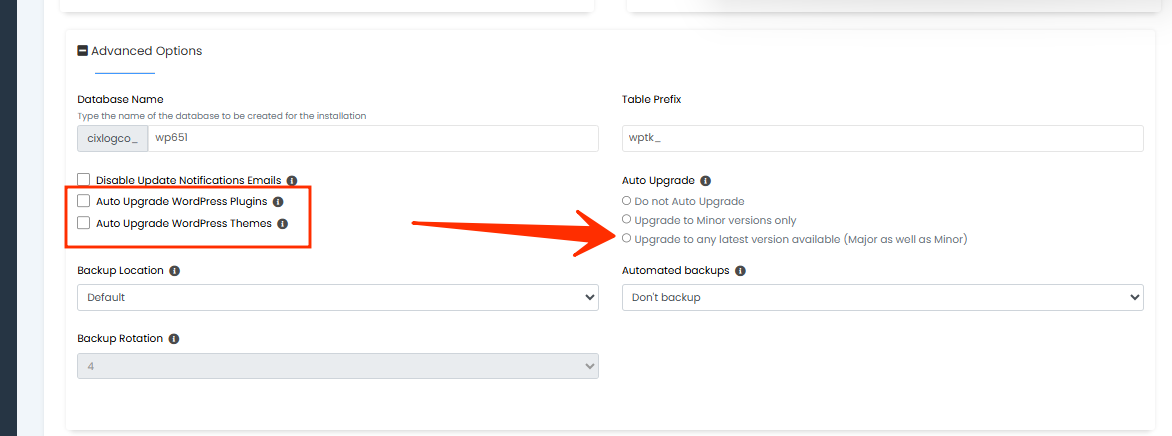Click the Database Name input field
This screenshot has height=436, width=1172.
(372, 138)
